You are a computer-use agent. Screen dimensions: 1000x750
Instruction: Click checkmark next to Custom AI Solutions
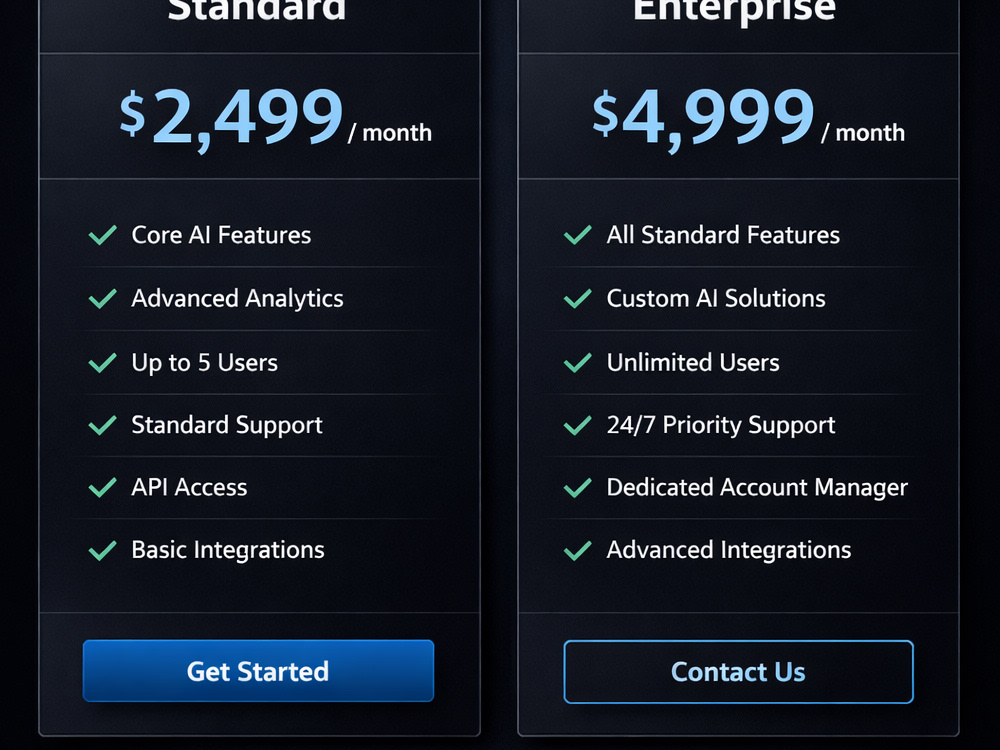pos(578,298)
